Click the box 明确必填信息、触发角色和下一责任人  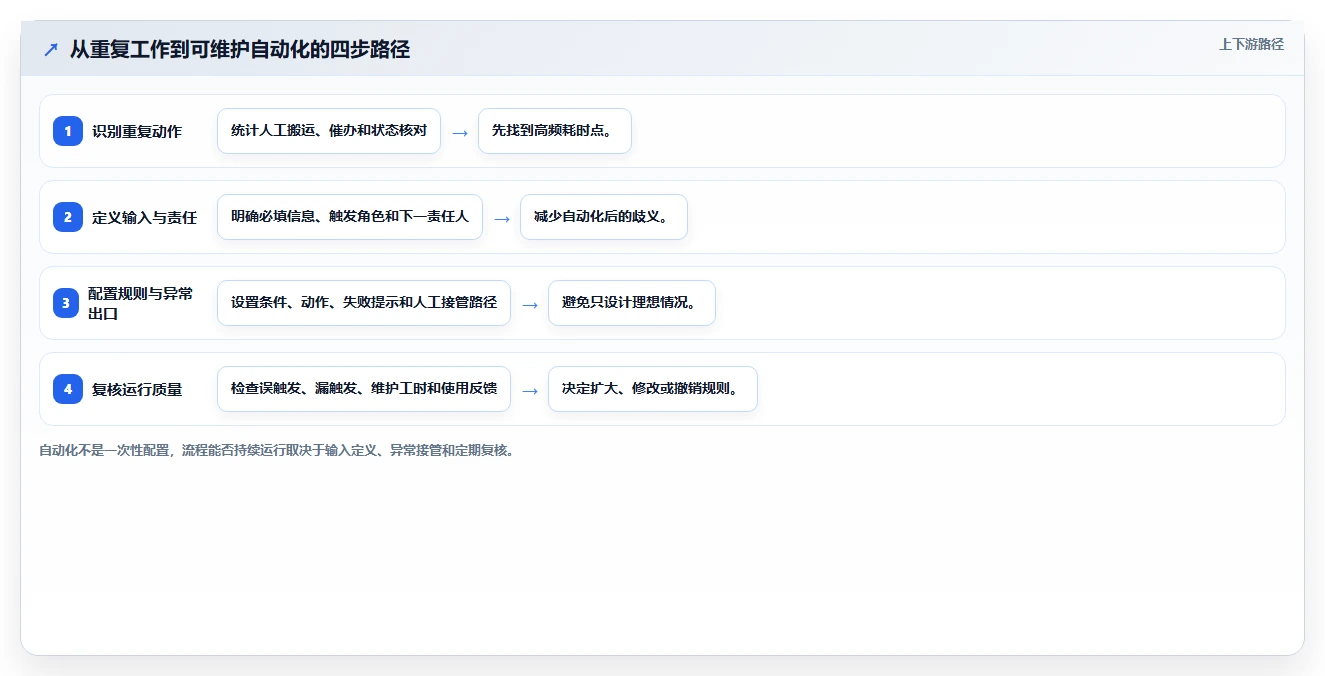point(350,217)
